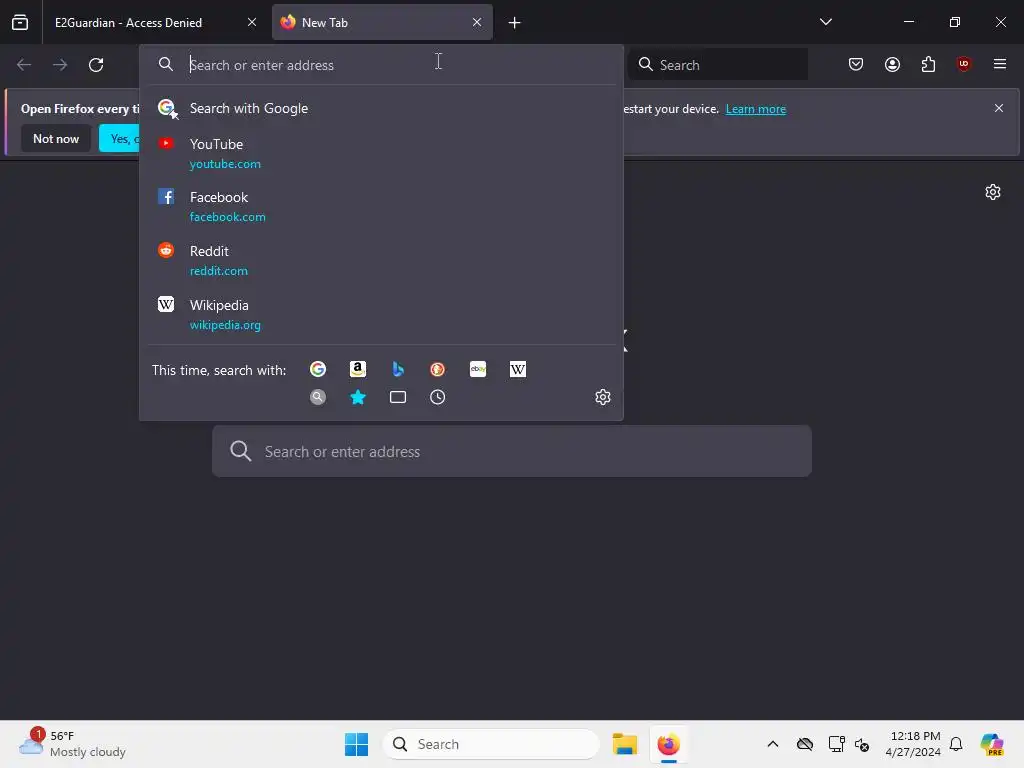Open the Facebook suggestion
1024x768 pixels.
381,206
